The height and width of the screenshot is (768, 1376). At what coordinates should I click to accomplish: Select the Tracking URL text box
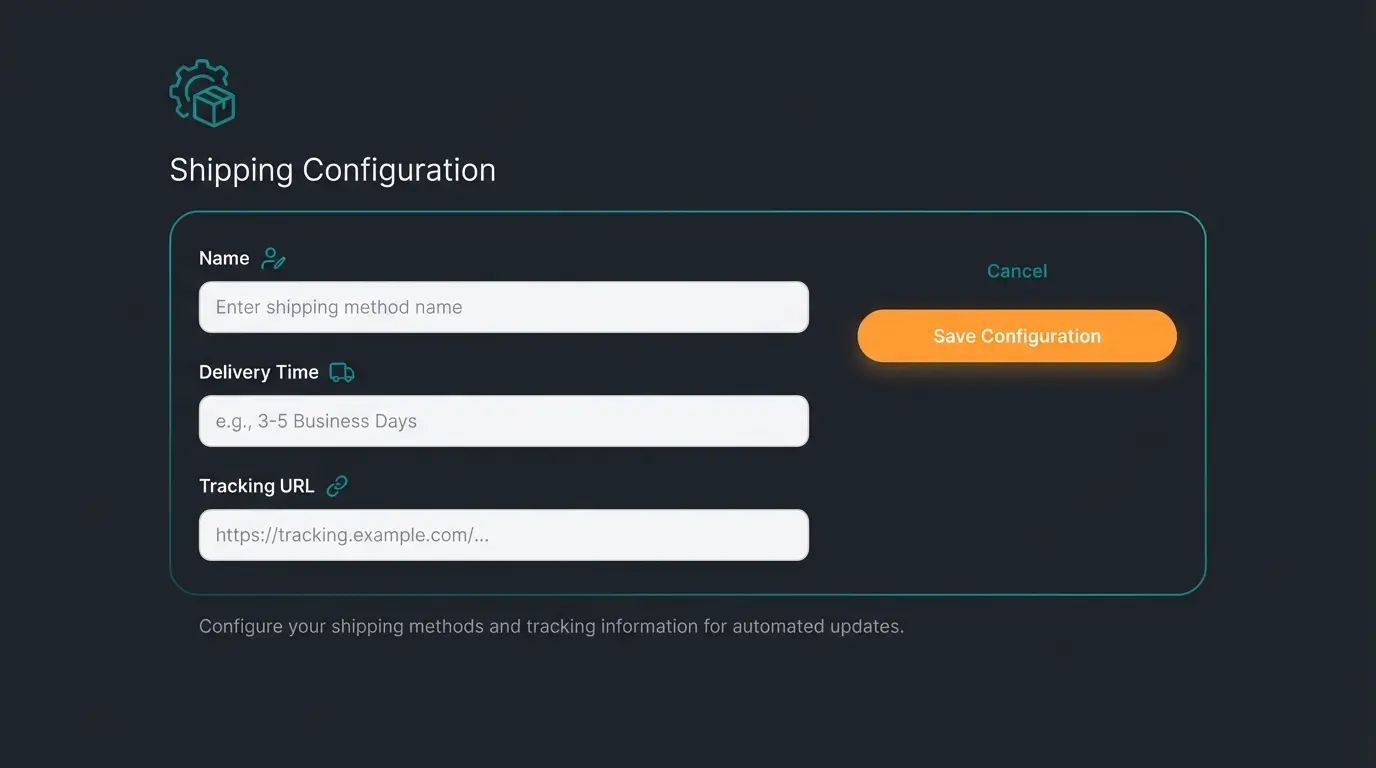503,535
